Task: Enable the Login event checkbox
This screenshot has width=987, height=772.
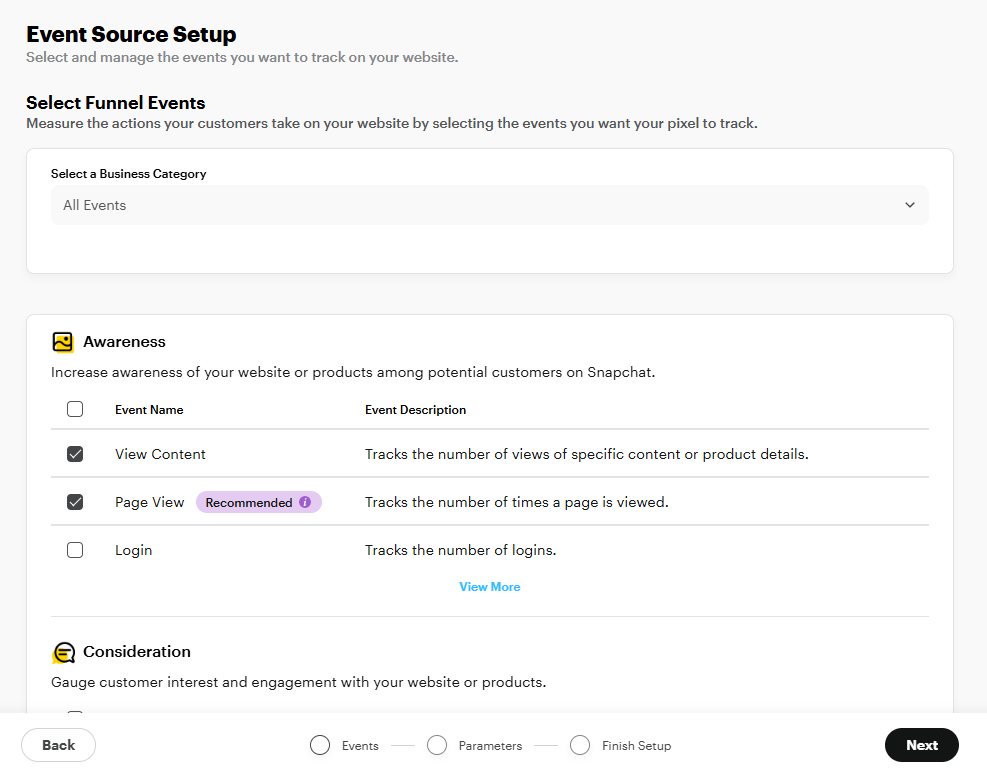Action: 75,550
